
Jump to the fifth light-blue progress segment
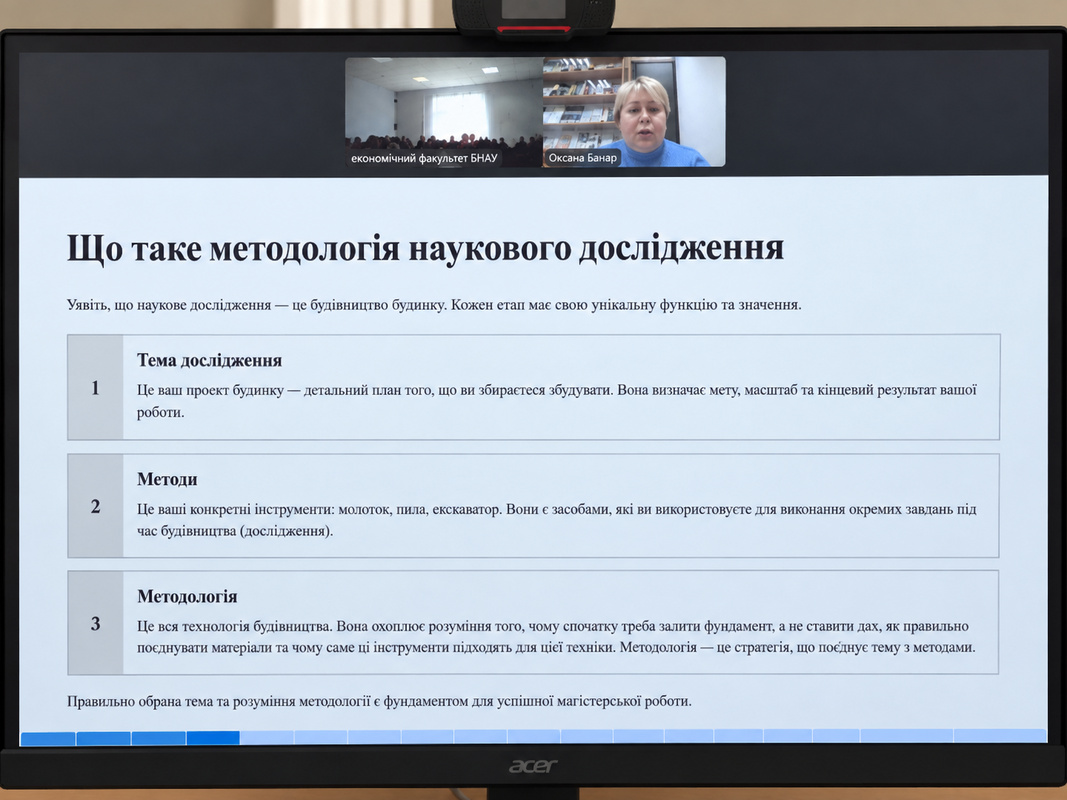tap(267, 737)
